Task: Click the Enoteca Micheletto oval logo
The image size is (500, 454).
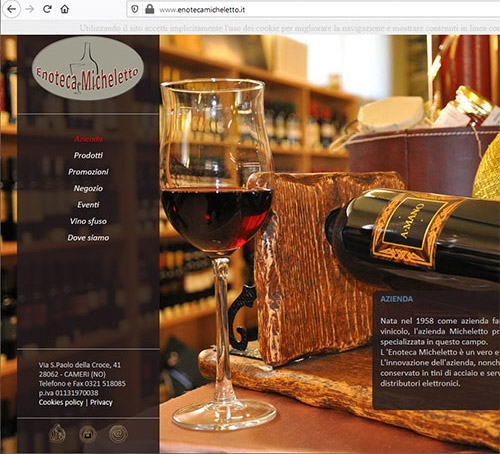Action: pyautogui.click(x=88, y=68)
